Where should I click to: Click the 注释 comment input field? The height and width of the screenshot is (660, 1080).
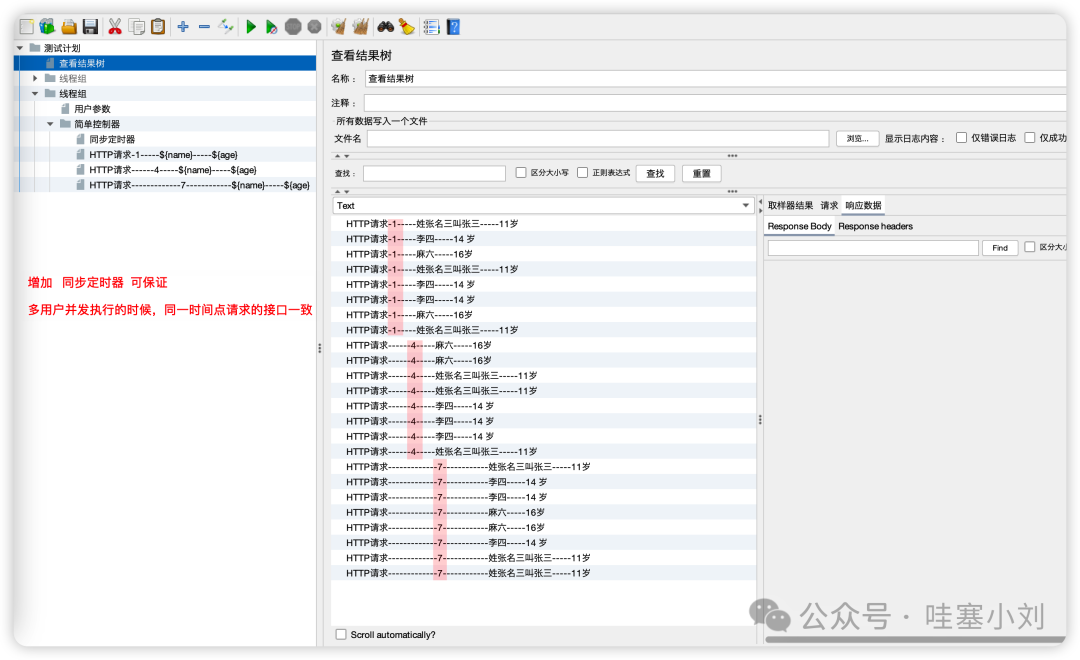pos(716,103)
